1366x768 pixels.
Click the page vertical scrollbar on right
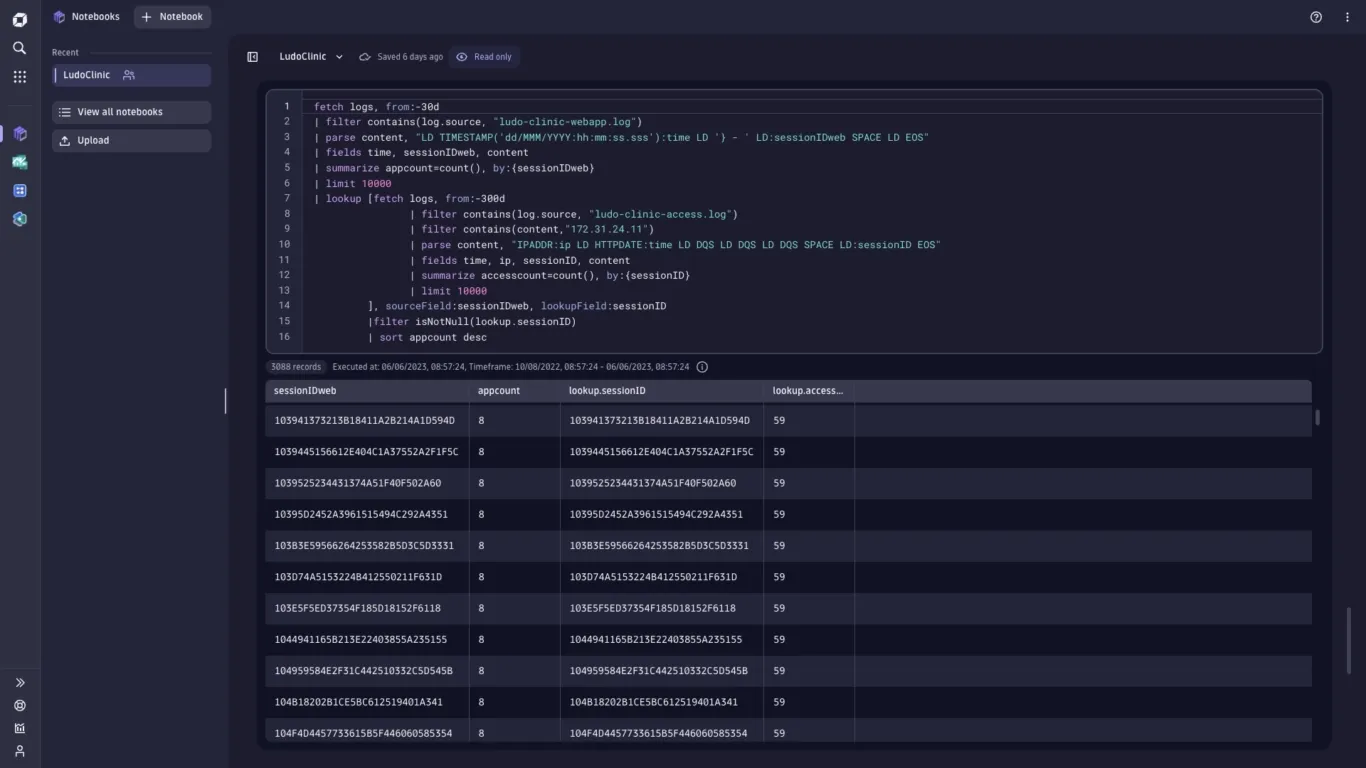[x=1349, y=640]
